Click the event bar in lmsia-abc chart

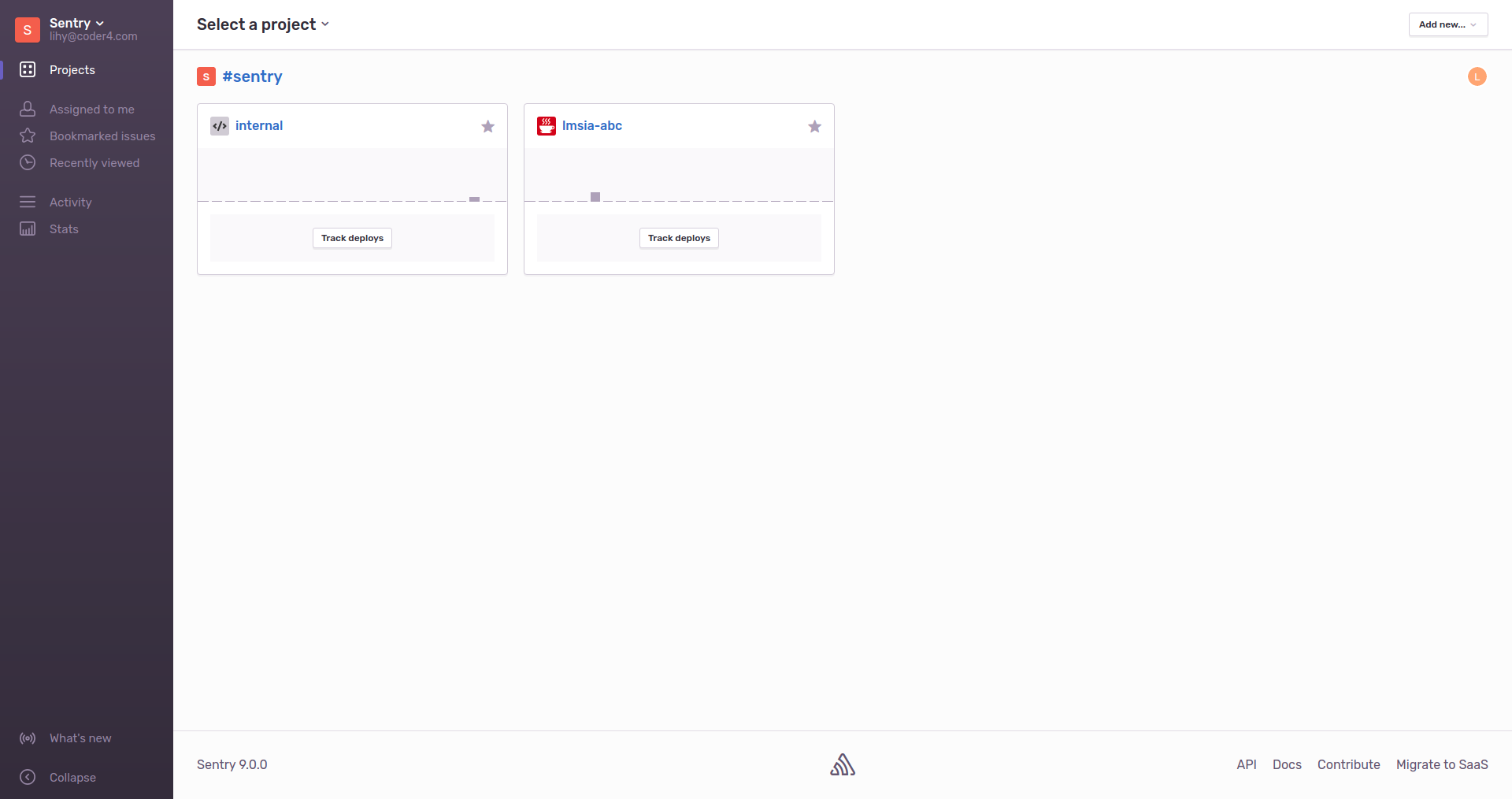tap(595, 197)
